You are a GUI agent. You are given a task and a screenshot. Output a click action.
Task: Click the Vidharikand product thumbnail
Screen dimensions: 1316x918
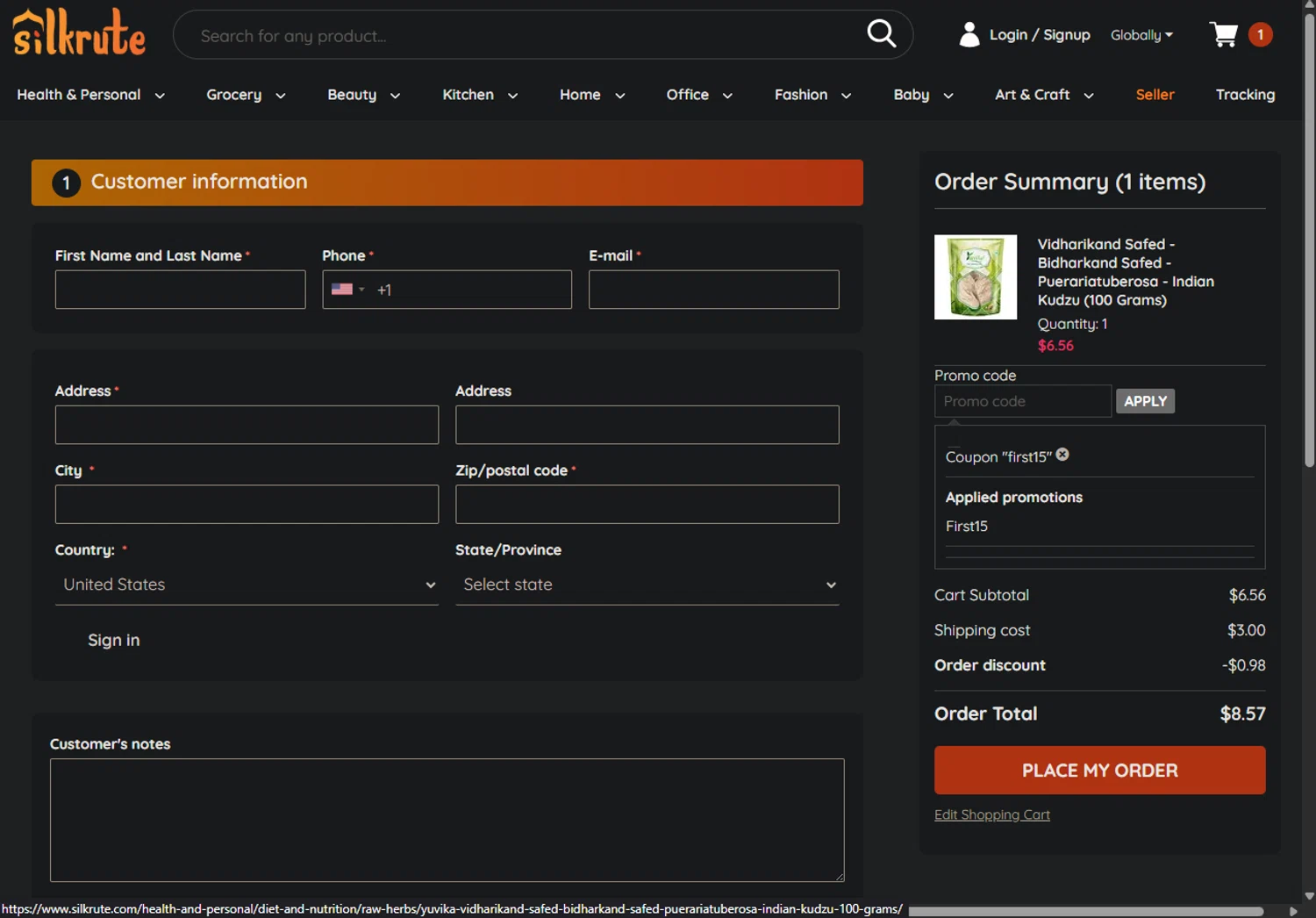976,276
